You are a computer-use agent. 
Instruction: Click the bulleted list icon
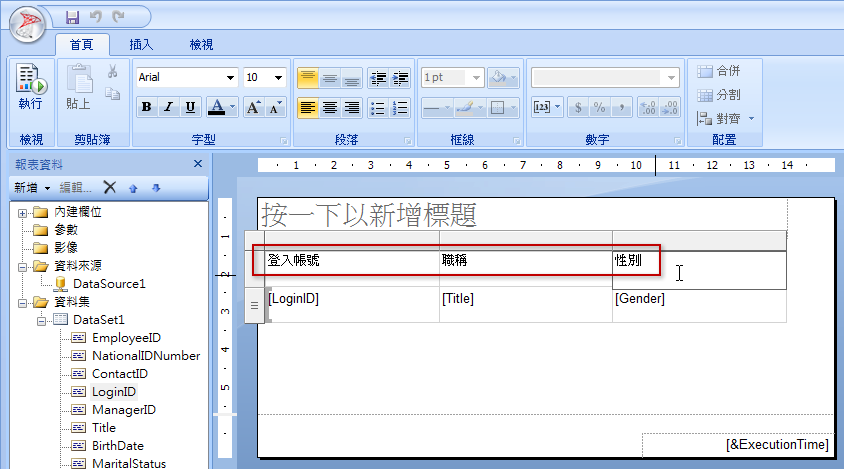(x=378, y=108)
